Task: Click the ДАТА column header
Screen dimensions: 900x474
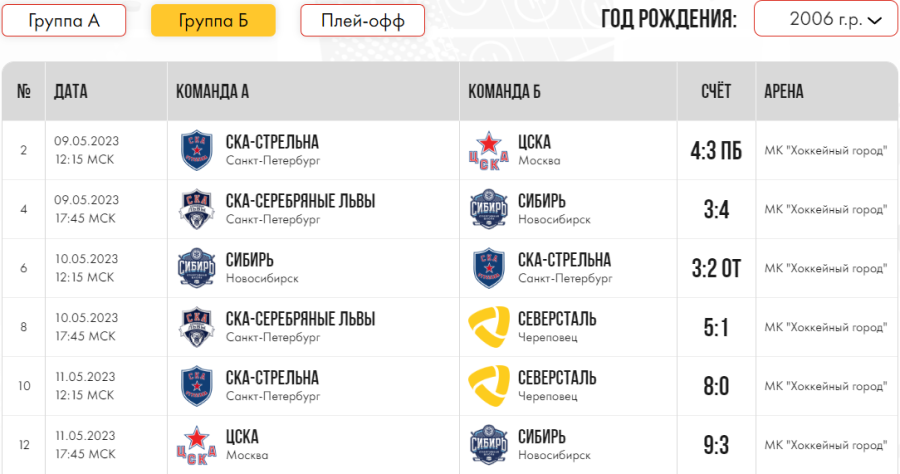Action: click(71, 92)
